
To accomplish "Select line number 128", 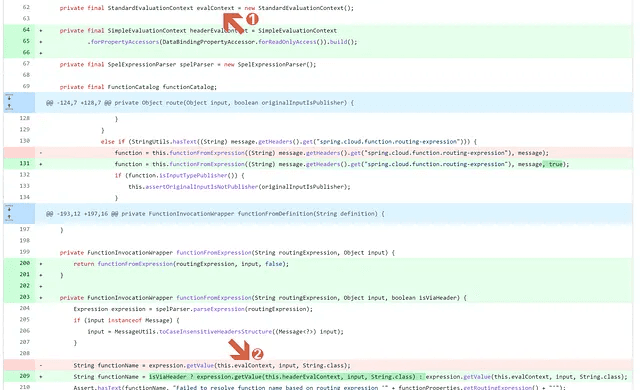I will 24,118.
